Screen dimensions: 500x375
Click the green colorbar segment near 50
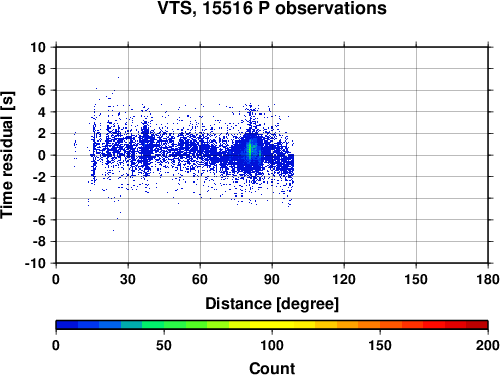(x=164, y=325)
